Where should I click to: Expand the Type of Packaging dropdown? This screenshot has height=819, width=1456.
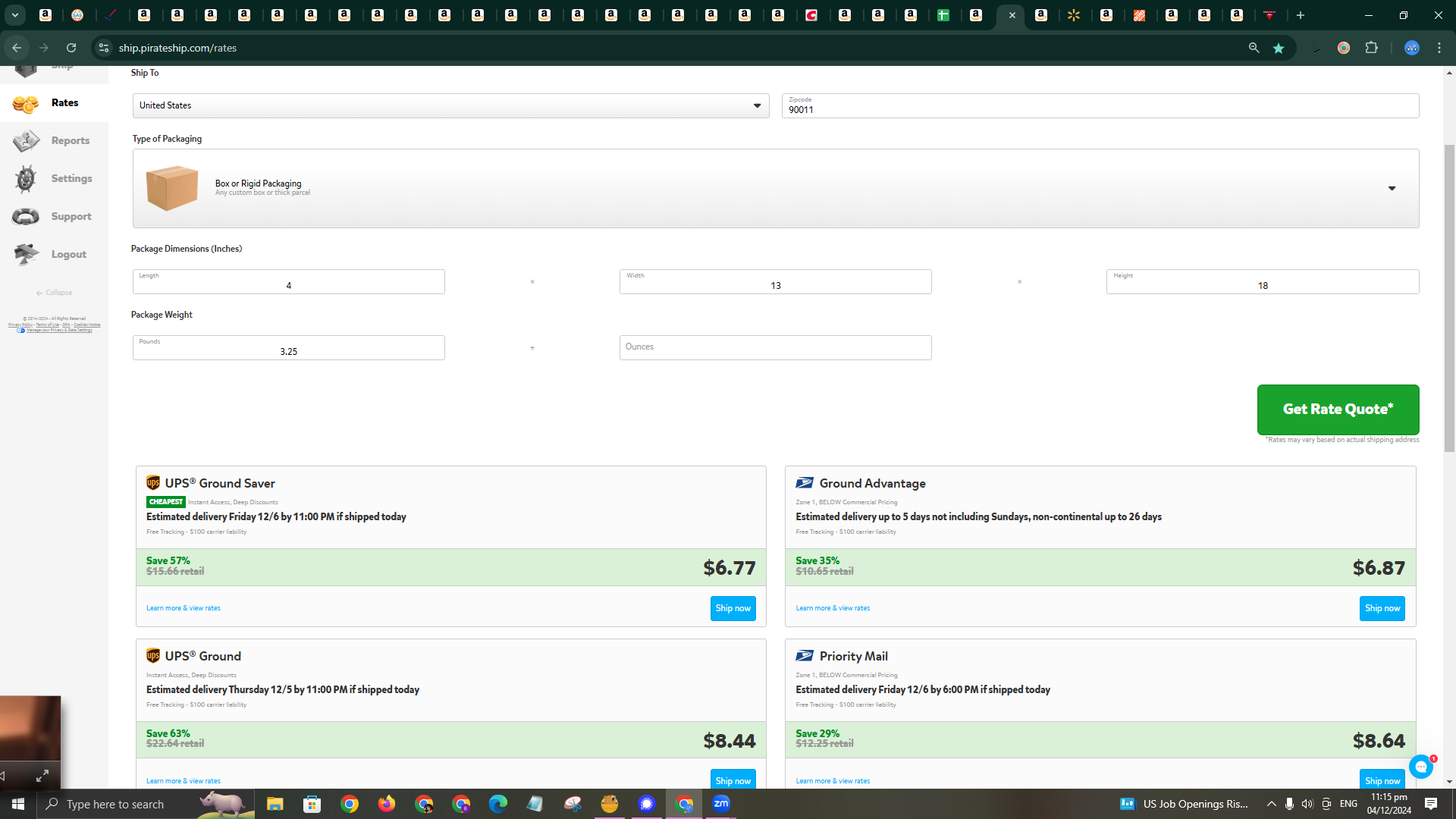tap(776, 188)
